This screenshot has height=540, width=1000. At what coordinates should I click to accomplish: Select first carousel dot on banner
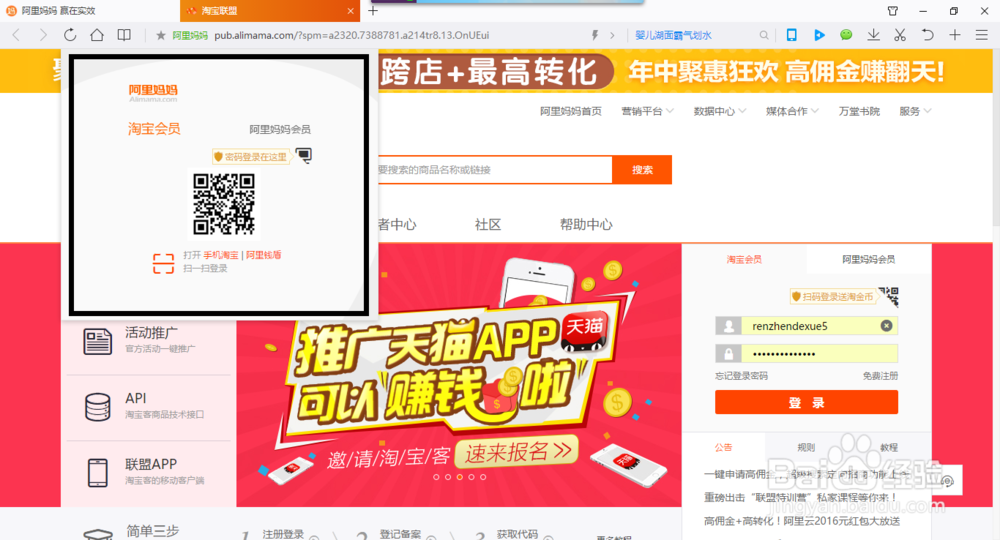click(436, 477)
